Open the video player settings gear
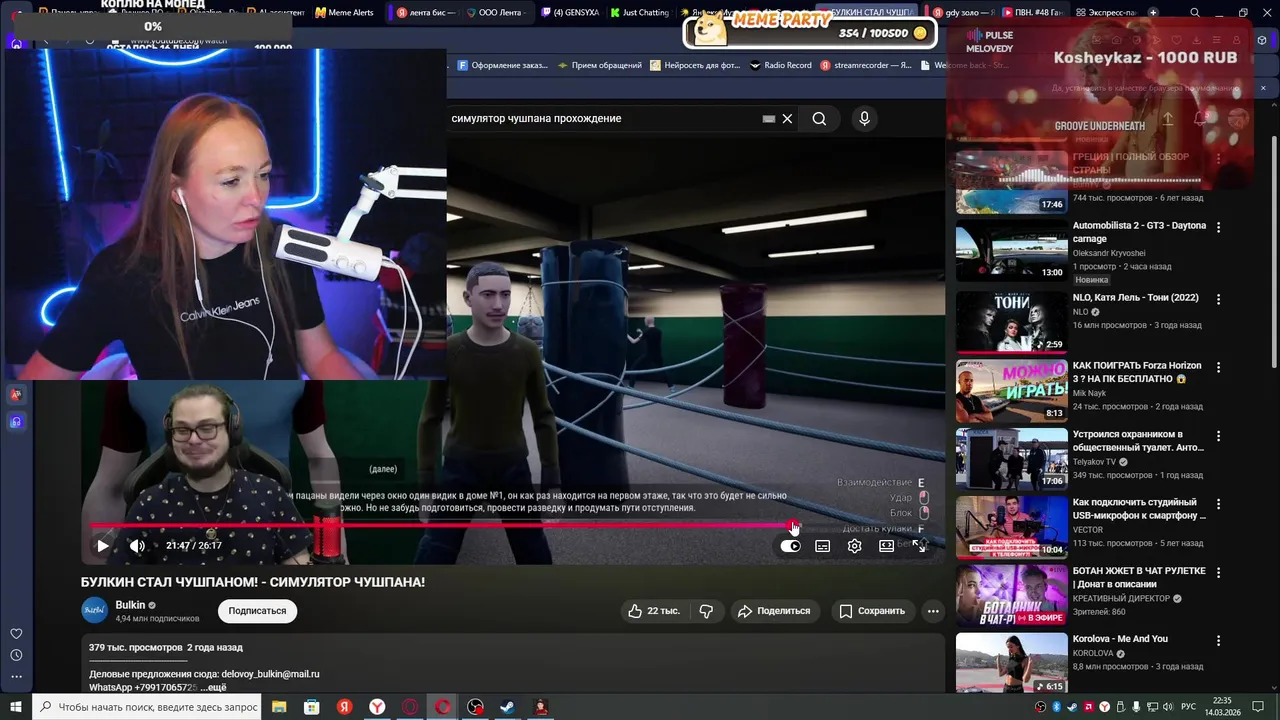This screenshot has height=720, width=1280. coord(854,546)
